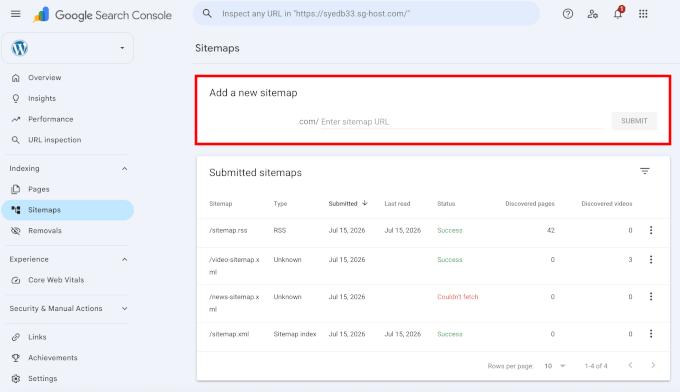
Task: Open the notifications bell
Action: tap(618, 13)
